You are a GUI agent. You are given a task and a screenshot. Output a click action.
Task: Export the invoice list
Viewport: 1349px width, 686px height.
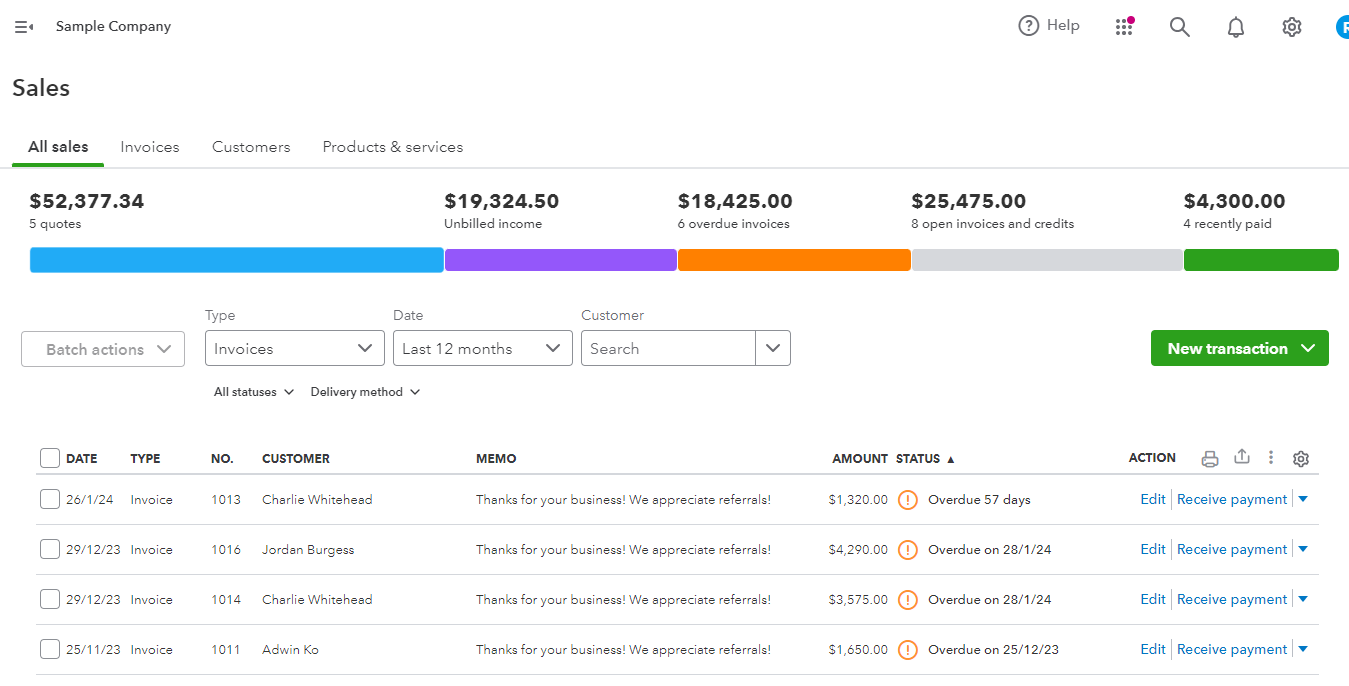[x=1242, y=458]
